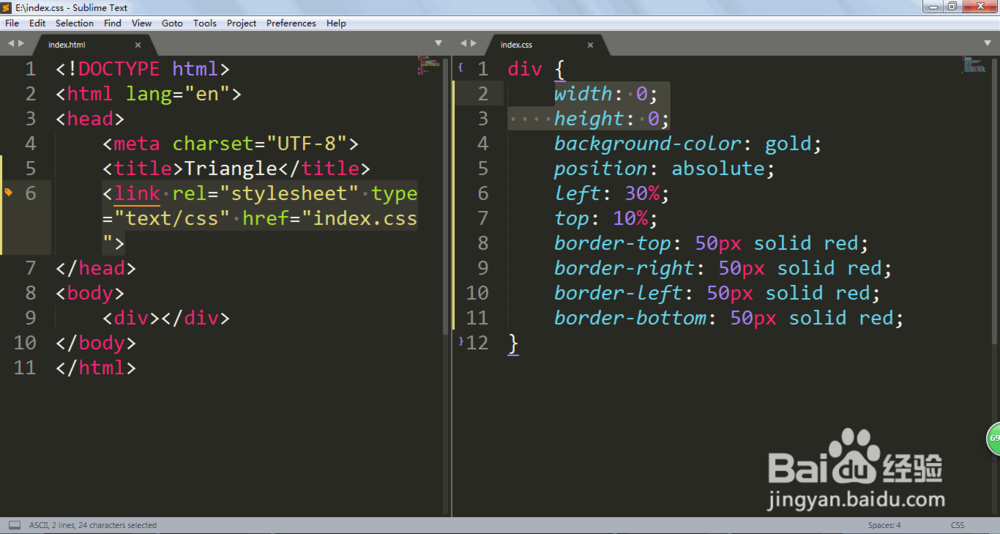Click the width property in CSS
The image size is (1000, 534).
pyautogui.click(x=583, y=94)
